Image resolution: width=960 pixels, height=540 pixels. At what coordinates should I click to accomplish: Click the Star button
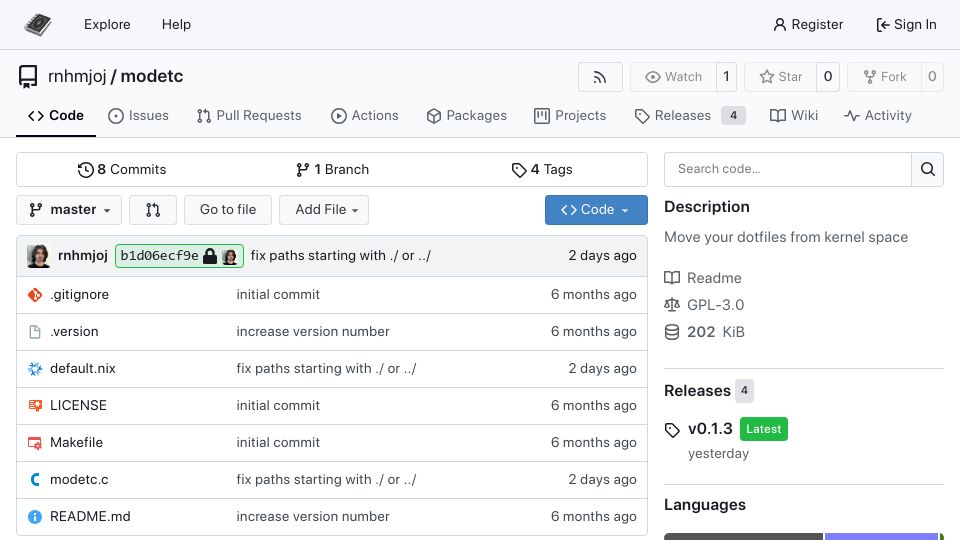click(x=781, y=77)
